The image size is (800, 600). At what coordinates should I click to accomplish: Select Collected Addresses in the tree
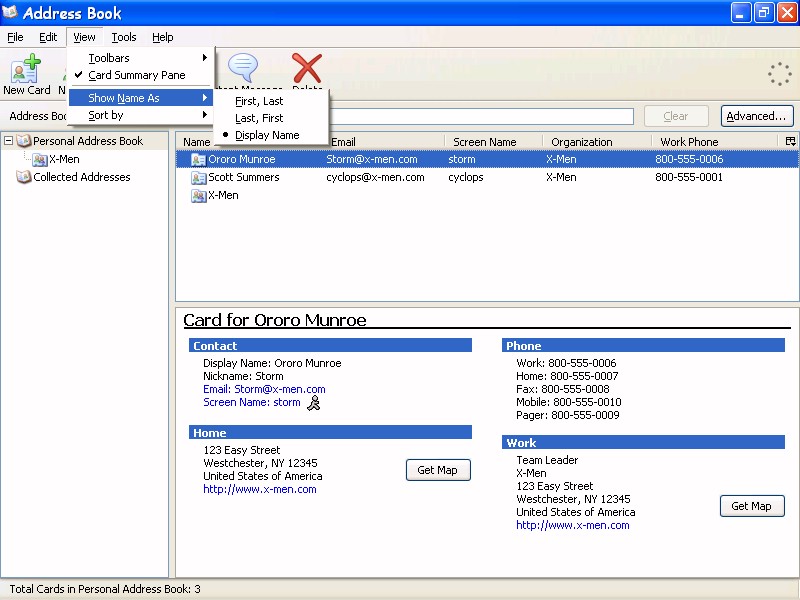click(x=82, y=177)
